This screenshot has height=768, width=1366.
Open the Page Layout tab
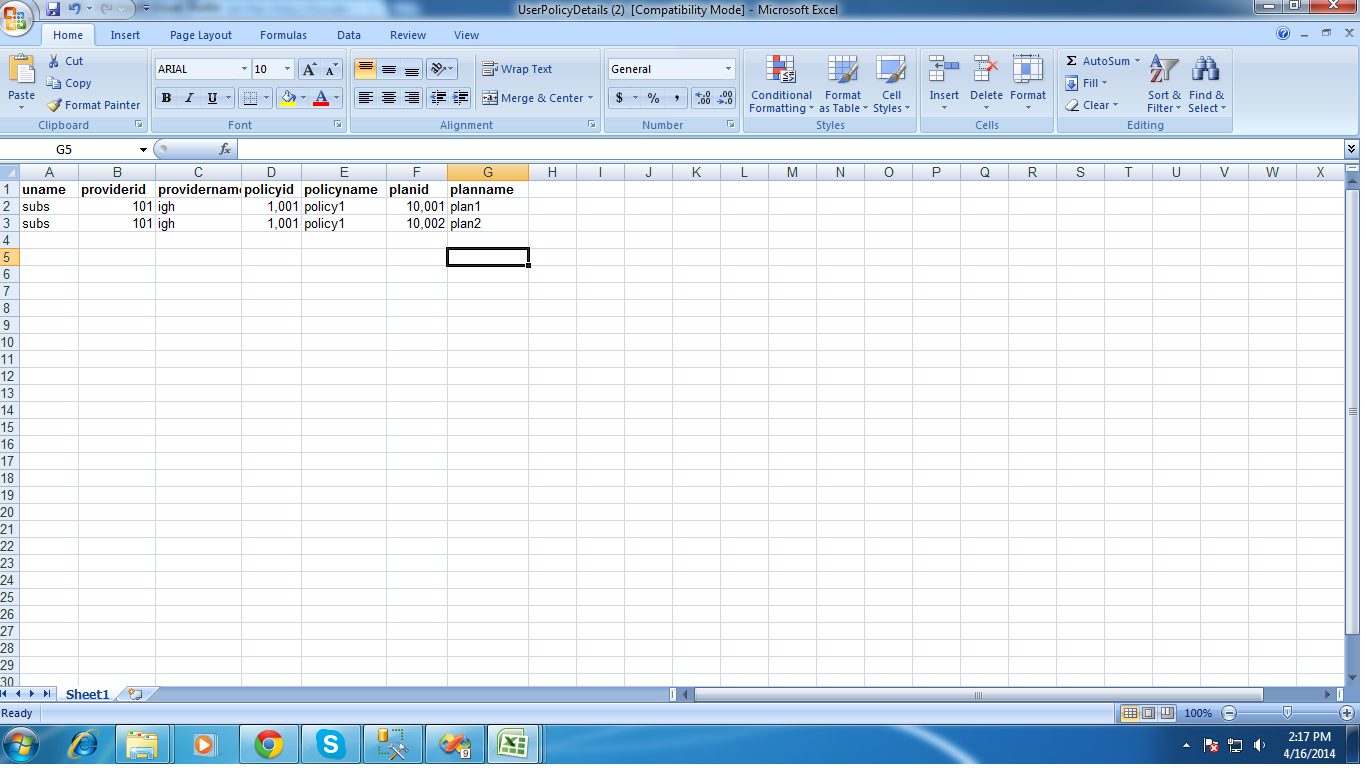coord(201,35)
